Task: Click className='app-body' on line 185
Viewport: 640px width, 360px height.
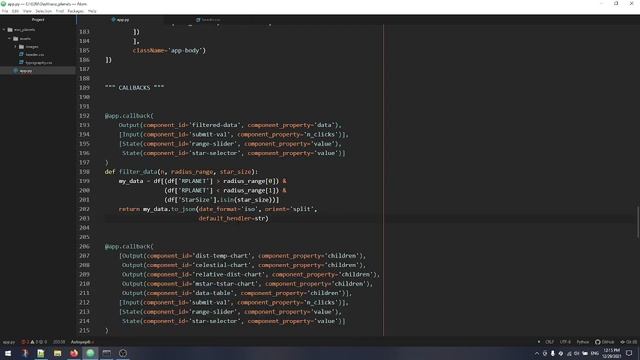Action: pos(169,51)
